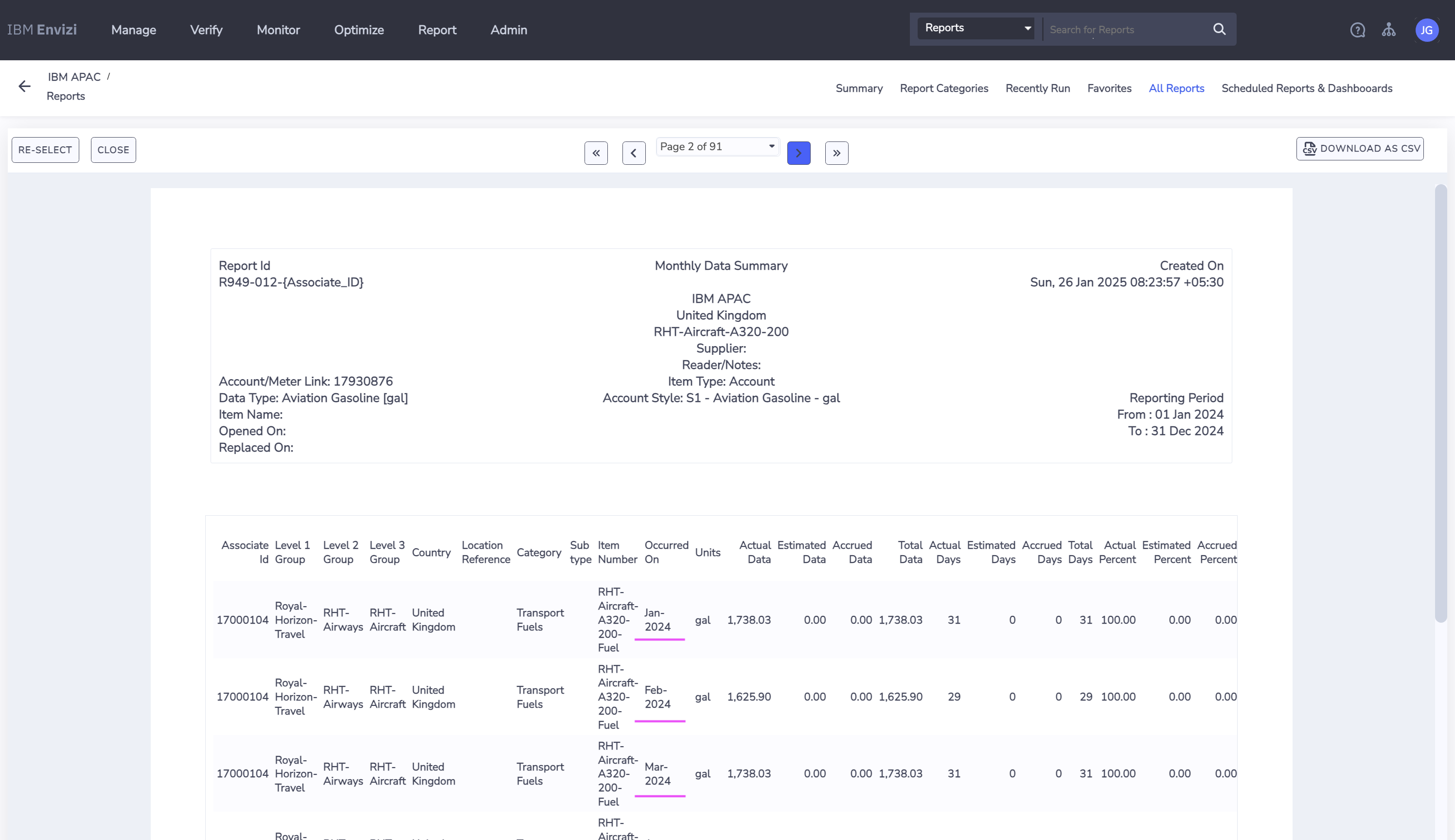This screenshot has width=1455, height=840.
Task: Jump to first page of report
Action: pyautogui.click(x=596, y=153)
